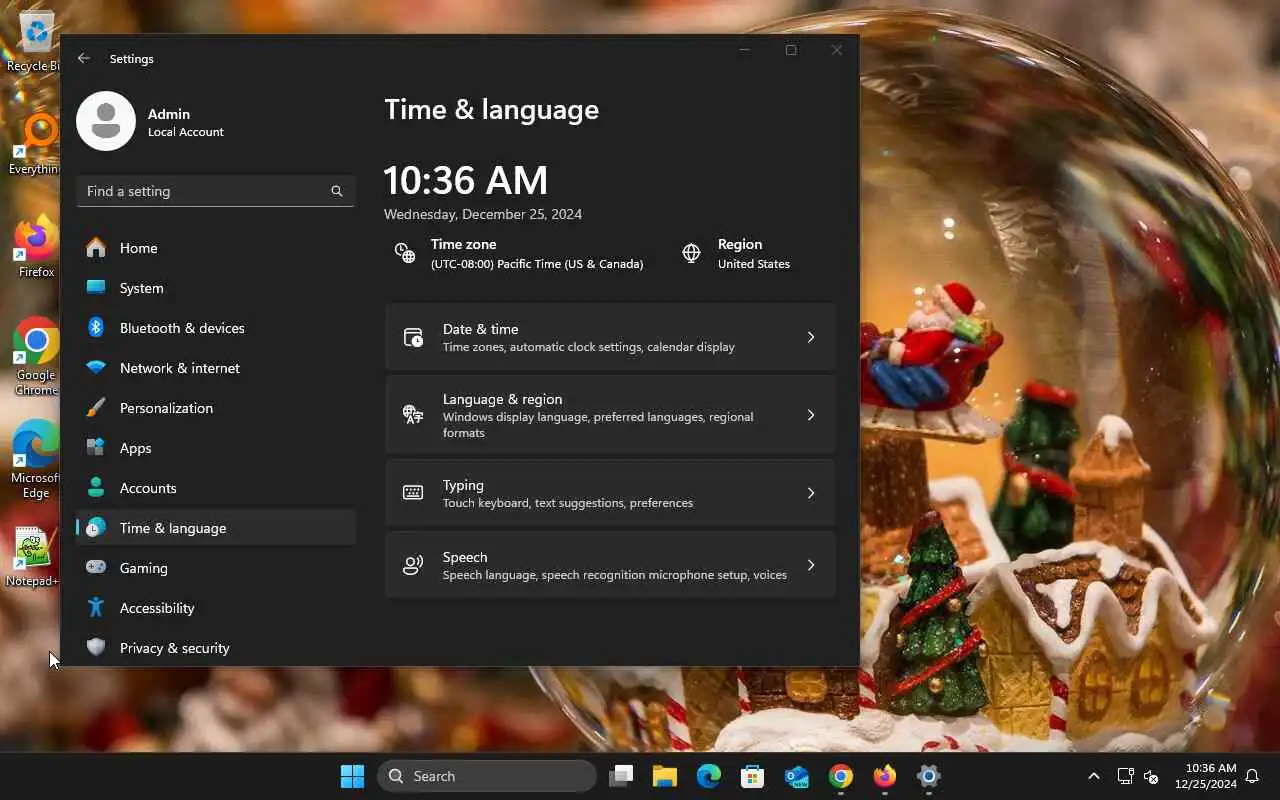1280x800 pixels.
Task: Open Outlook from the taskbar
Action: [797, 776]
